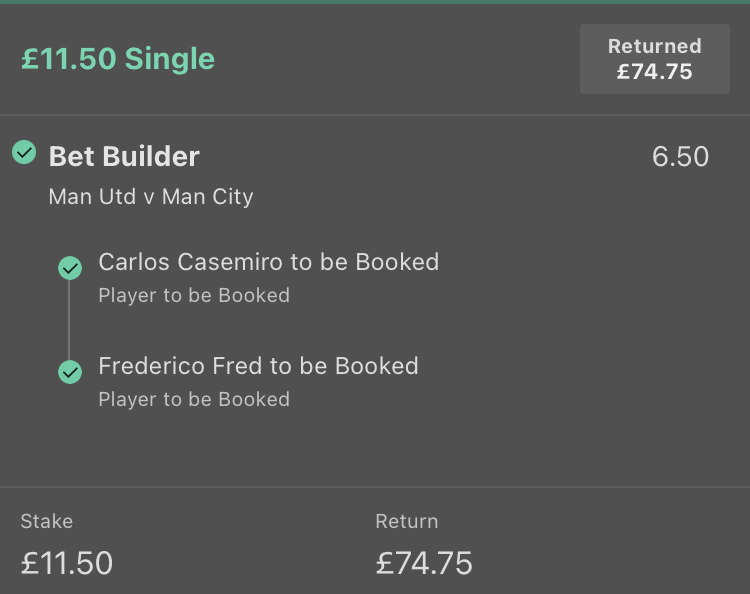Click the divider below the bet header
Image resolution: width=750 pixels, height=594 pixels.
(x=375, y=115)
